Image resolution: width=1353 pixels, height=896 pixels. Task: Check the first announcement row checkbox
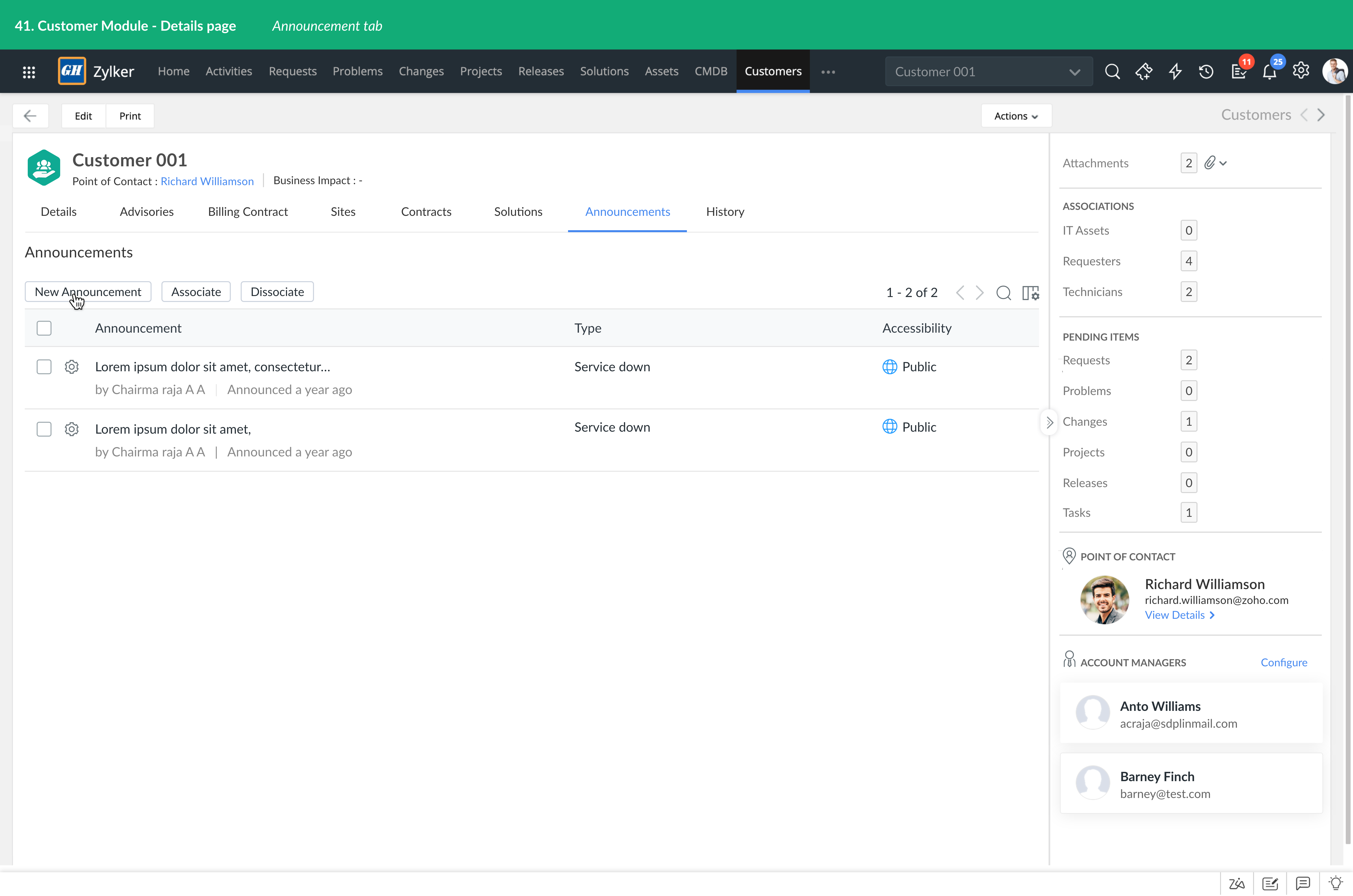pos(44,367)
